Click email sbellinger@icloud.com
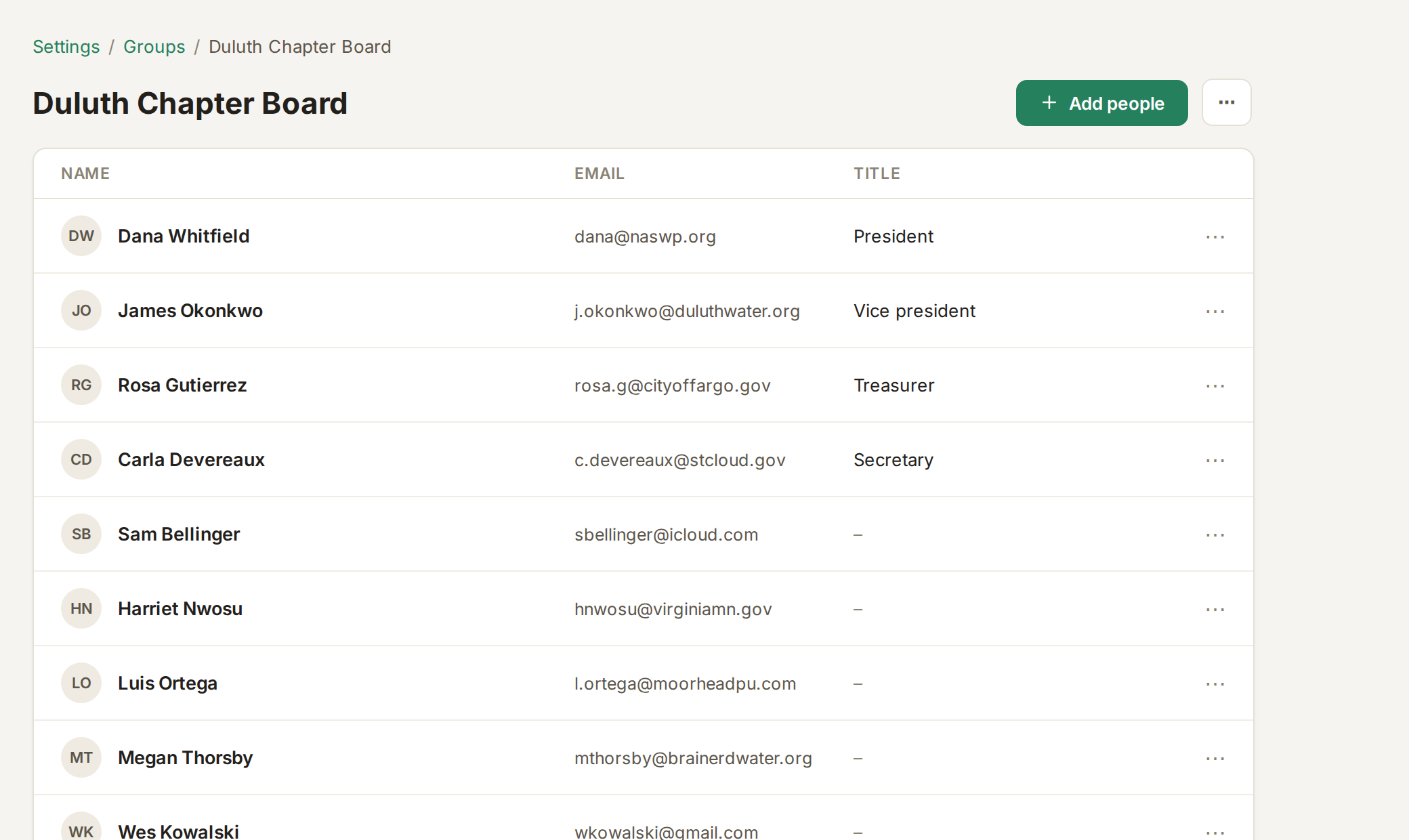 (666, 534)
